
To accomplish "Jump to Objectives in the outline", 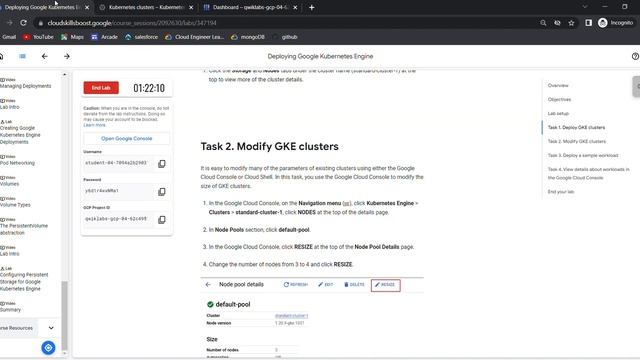I will [x=559, y=99].
